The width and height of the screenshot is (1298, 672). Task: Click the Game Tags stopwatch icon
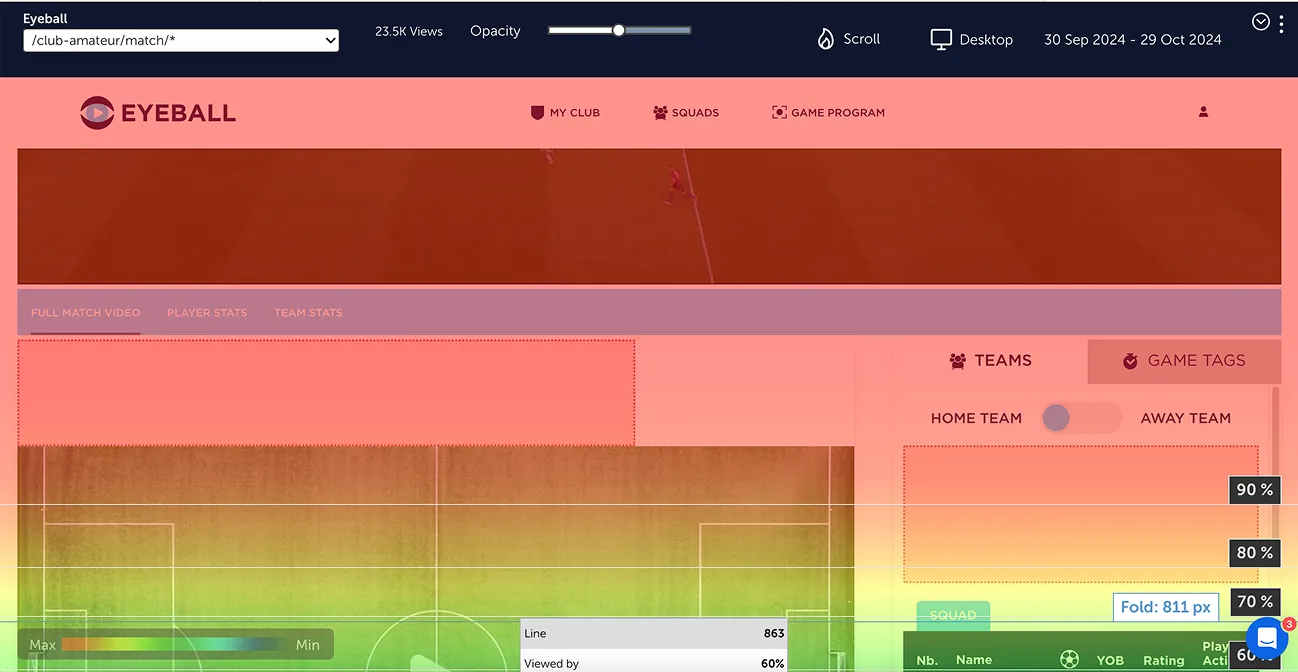pyautogui.click(x=1130, y=361)
